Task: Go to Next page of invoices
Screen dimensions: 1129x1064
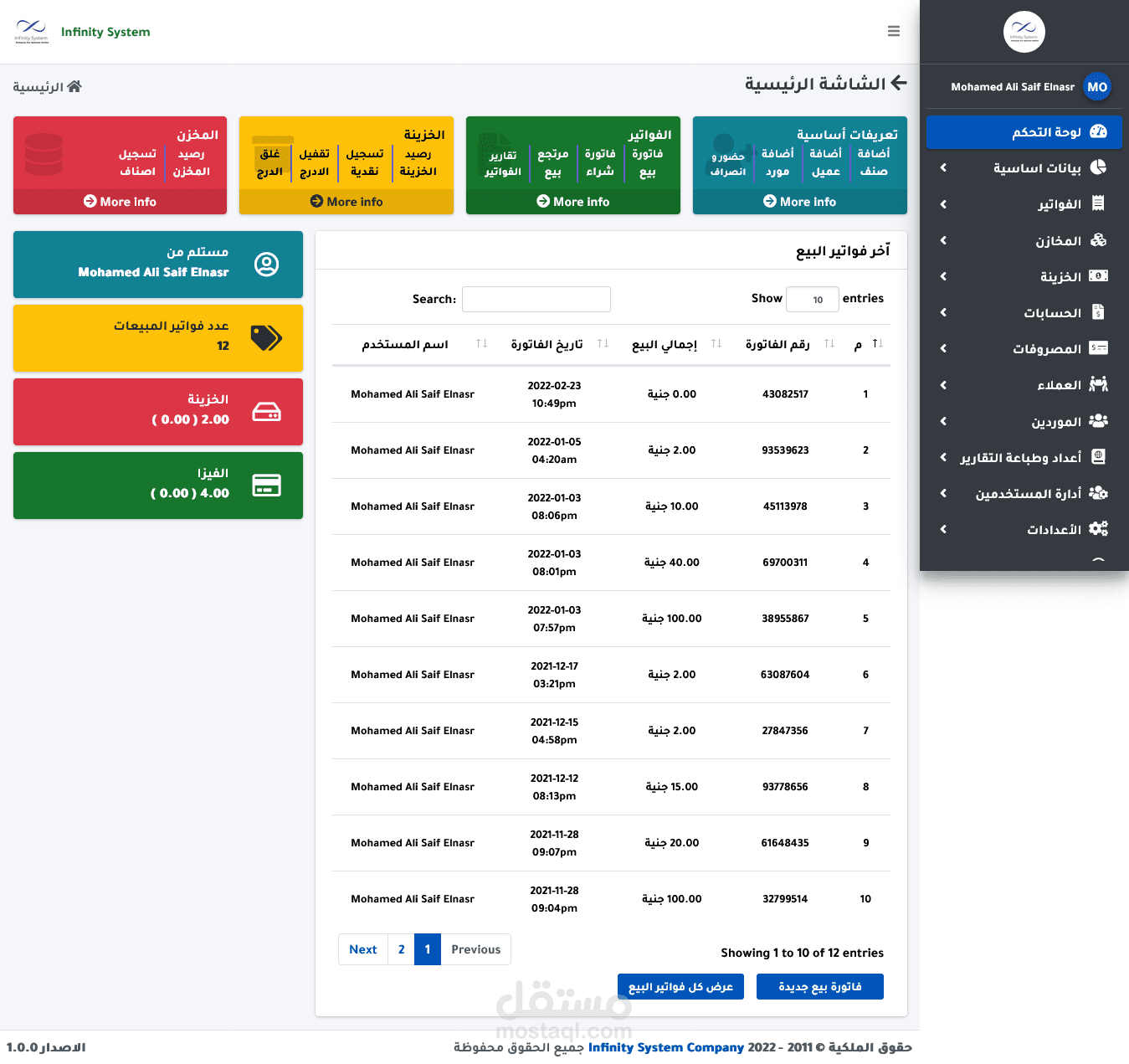Action: pos(363,949)
